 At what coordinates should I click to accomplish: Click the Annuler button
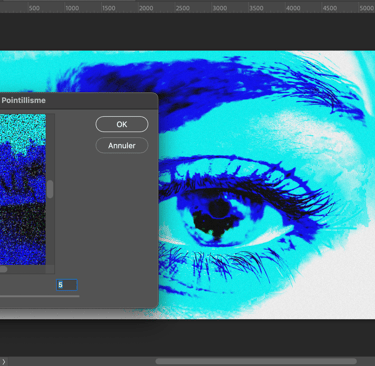click(122, 145)
